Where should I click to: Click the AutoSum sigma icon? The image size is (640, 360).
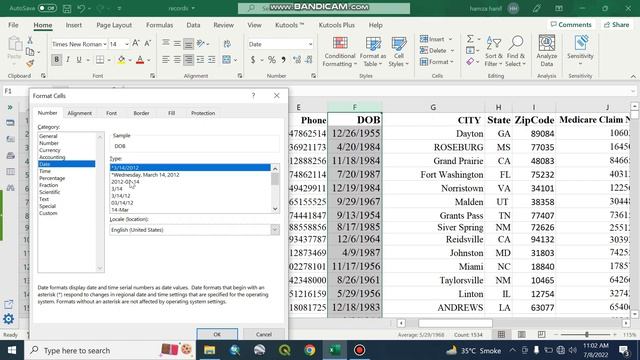(x=470, y=39)
